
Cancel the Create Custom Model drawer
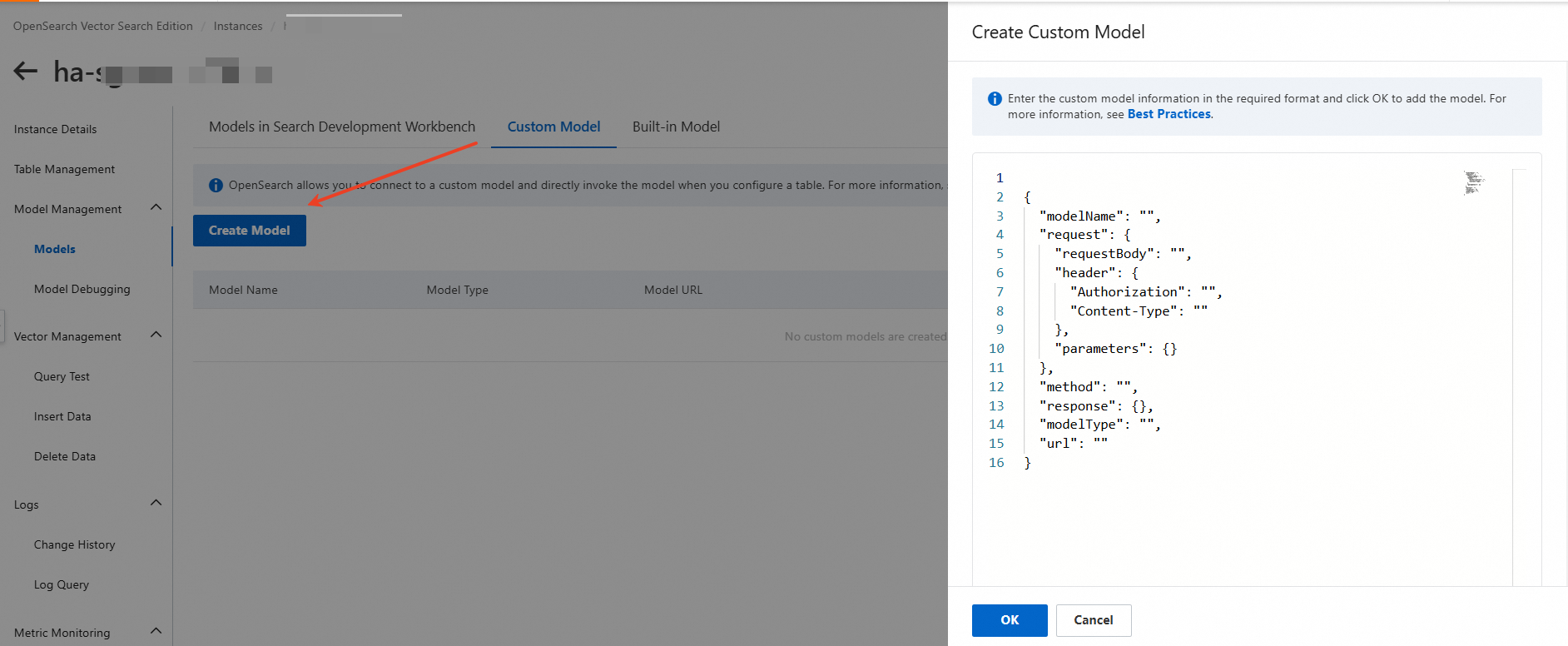pyautogui.click(x=1093, y=620)
